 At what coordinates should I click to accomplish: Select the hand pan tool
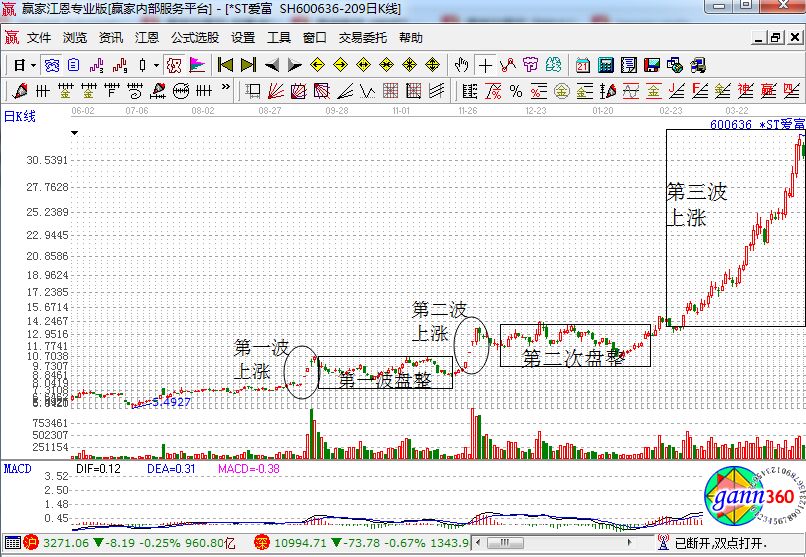click(x=461, y=65)
